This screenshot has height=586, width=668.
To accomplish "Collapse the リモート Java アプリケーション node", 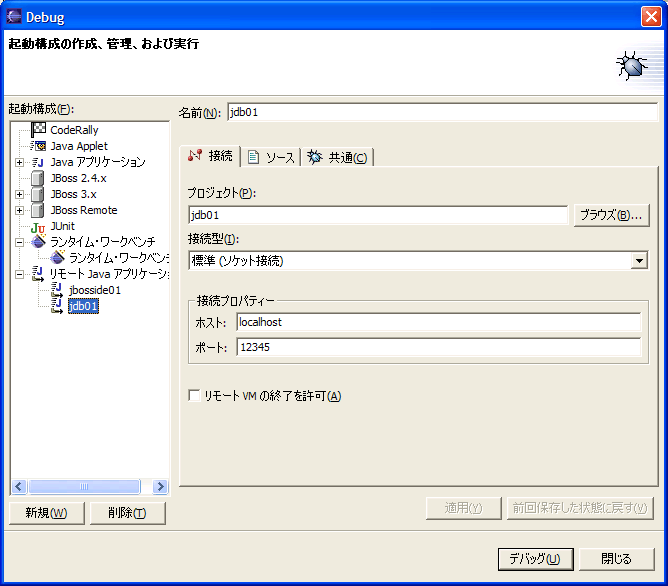I will pyautogui.click(x=19, y=275).
